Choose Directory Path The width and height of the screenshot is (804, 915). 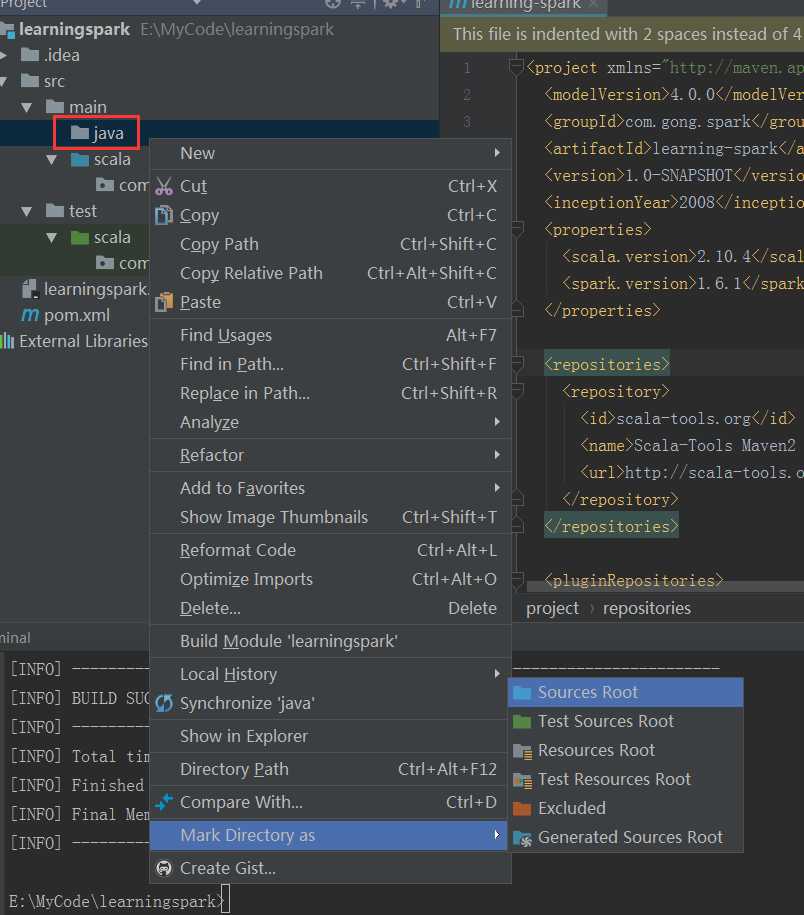[331, 770]
